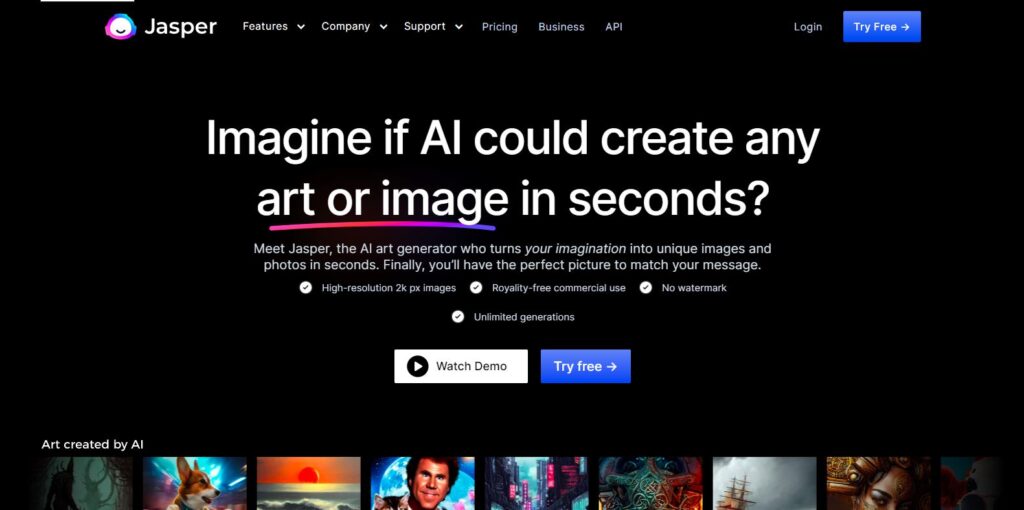The height and width of the screenshot is (510, 1024).
Task: Click the Jasper smiley logo icon
Action: coord(121,27)
